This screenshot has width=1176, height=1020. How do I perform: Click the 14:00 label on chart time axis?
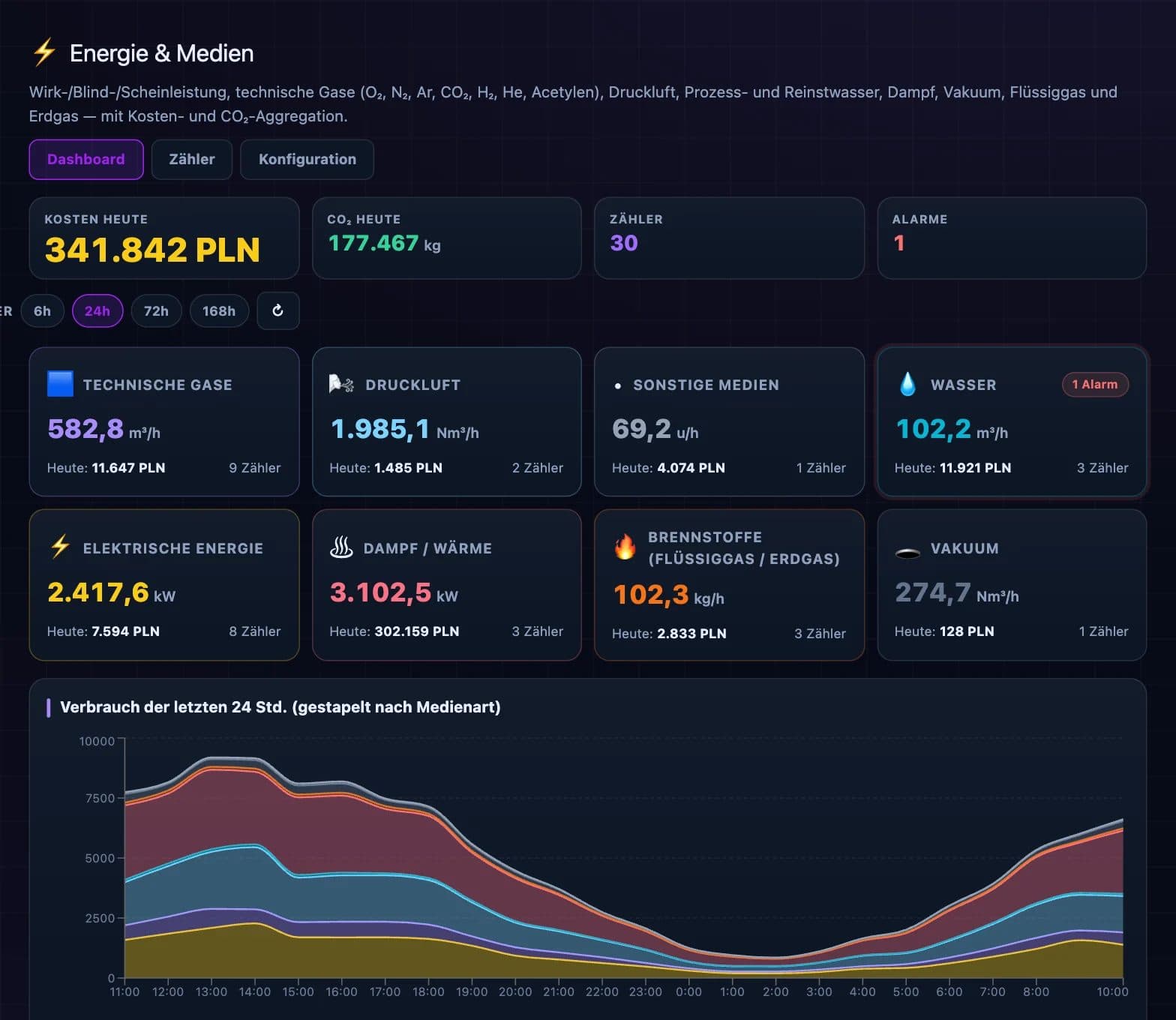255,991
